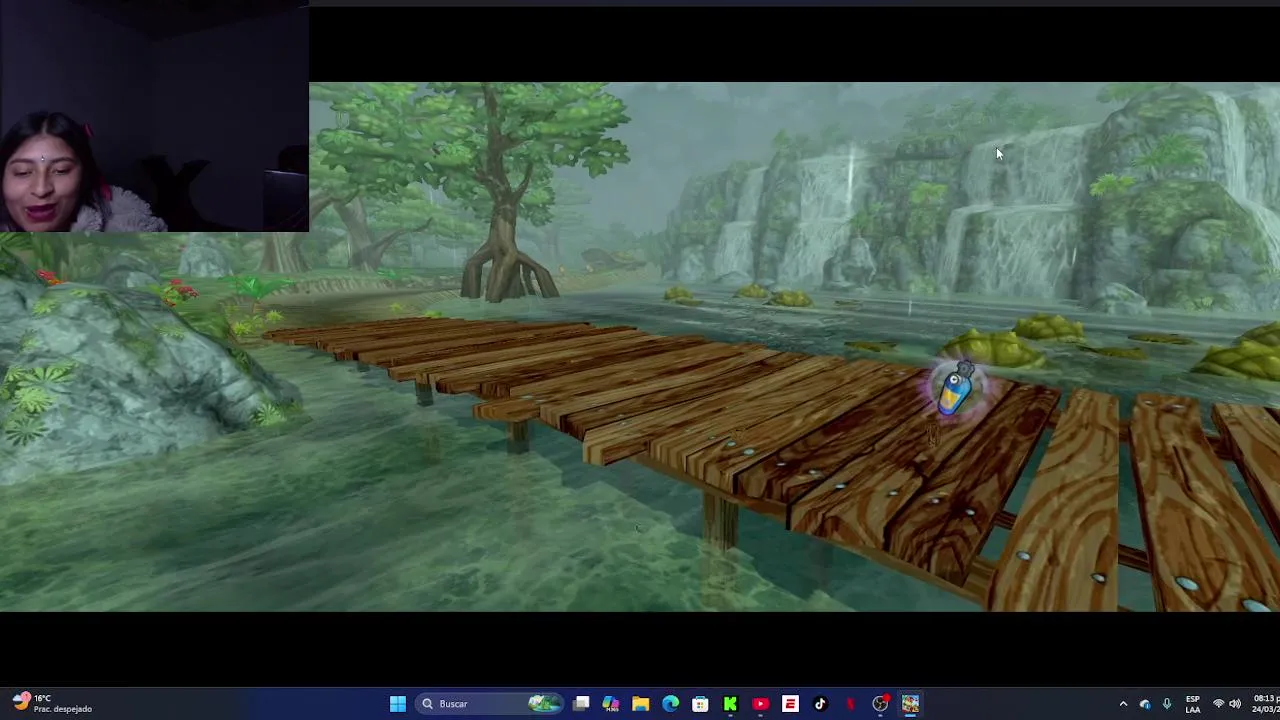Image resolution: width=1280 pixels, height=720 pixels.
Task: Switch to OBS Studio in the taskbar
Action: pyautogui.click(x=880, y=704)
